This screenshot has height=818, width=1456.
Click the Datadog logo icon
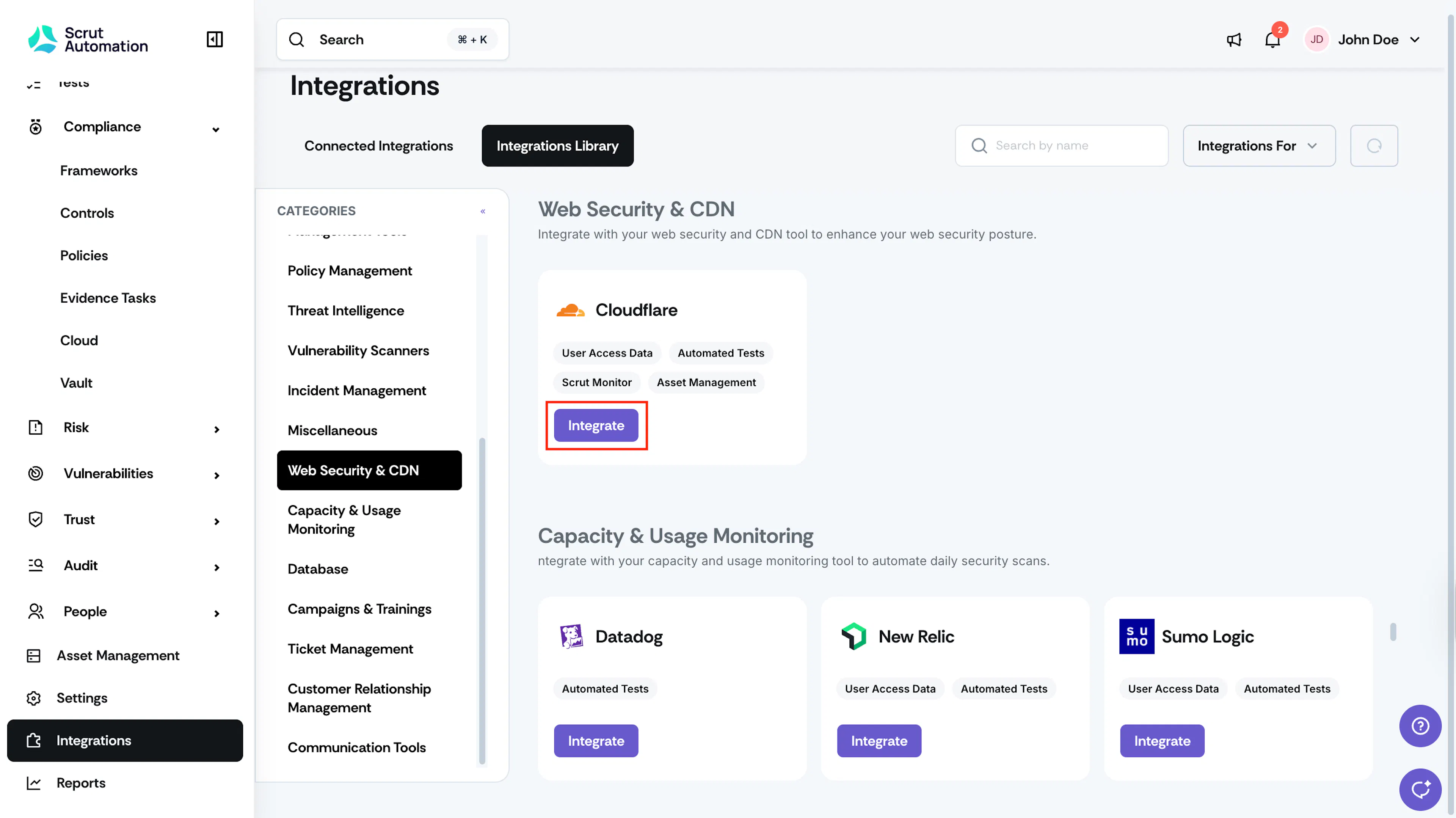(x=571, y=636)
